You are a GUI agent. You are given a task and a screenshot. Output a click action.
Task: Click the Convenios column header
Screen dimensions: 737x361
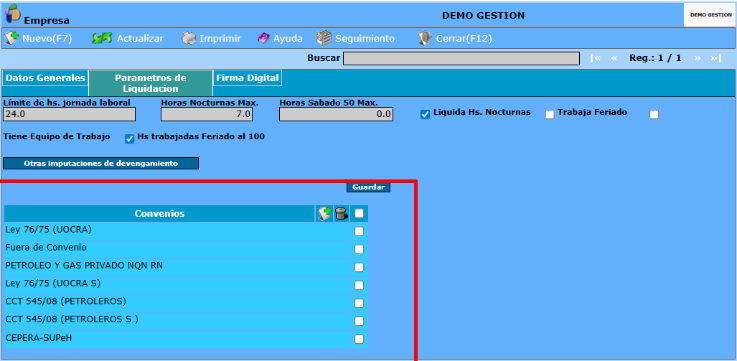click(x=159, y=214)
